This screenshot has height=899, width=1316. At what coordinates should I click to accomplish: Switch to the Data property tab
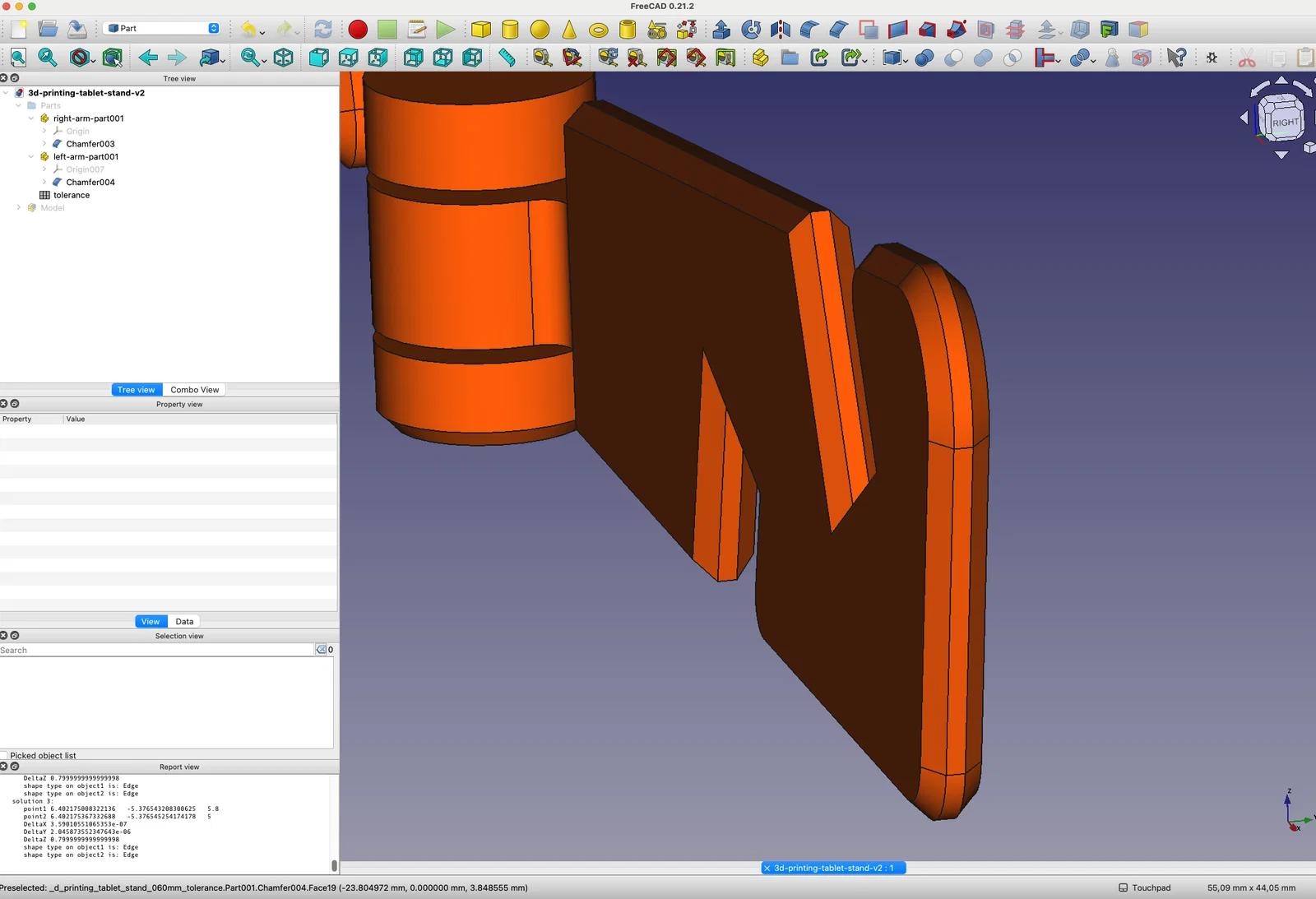coord(184,622)
